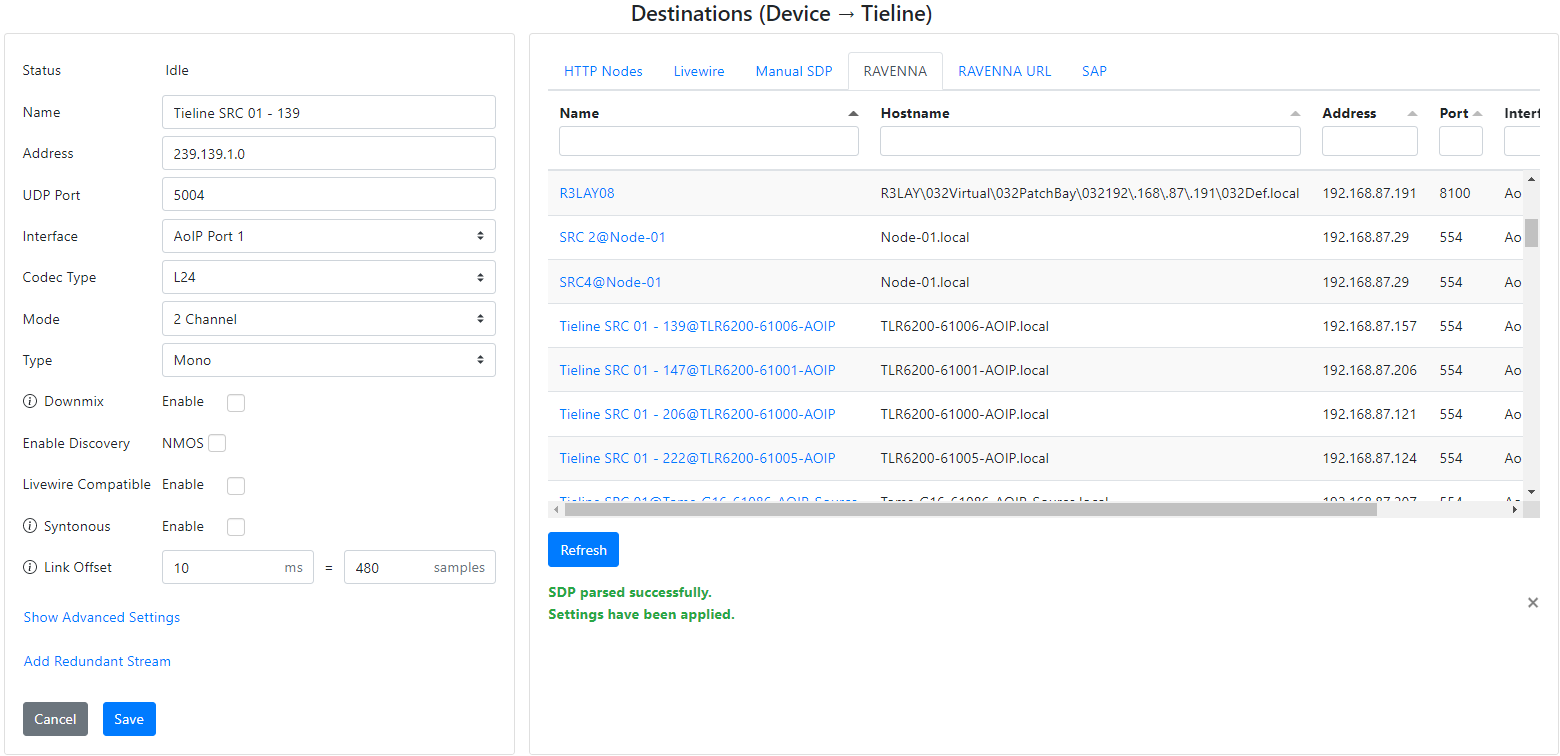Sort table by Port column arrow
The width and height of the screenshot is (1560, 756).
pos(1477,114)
